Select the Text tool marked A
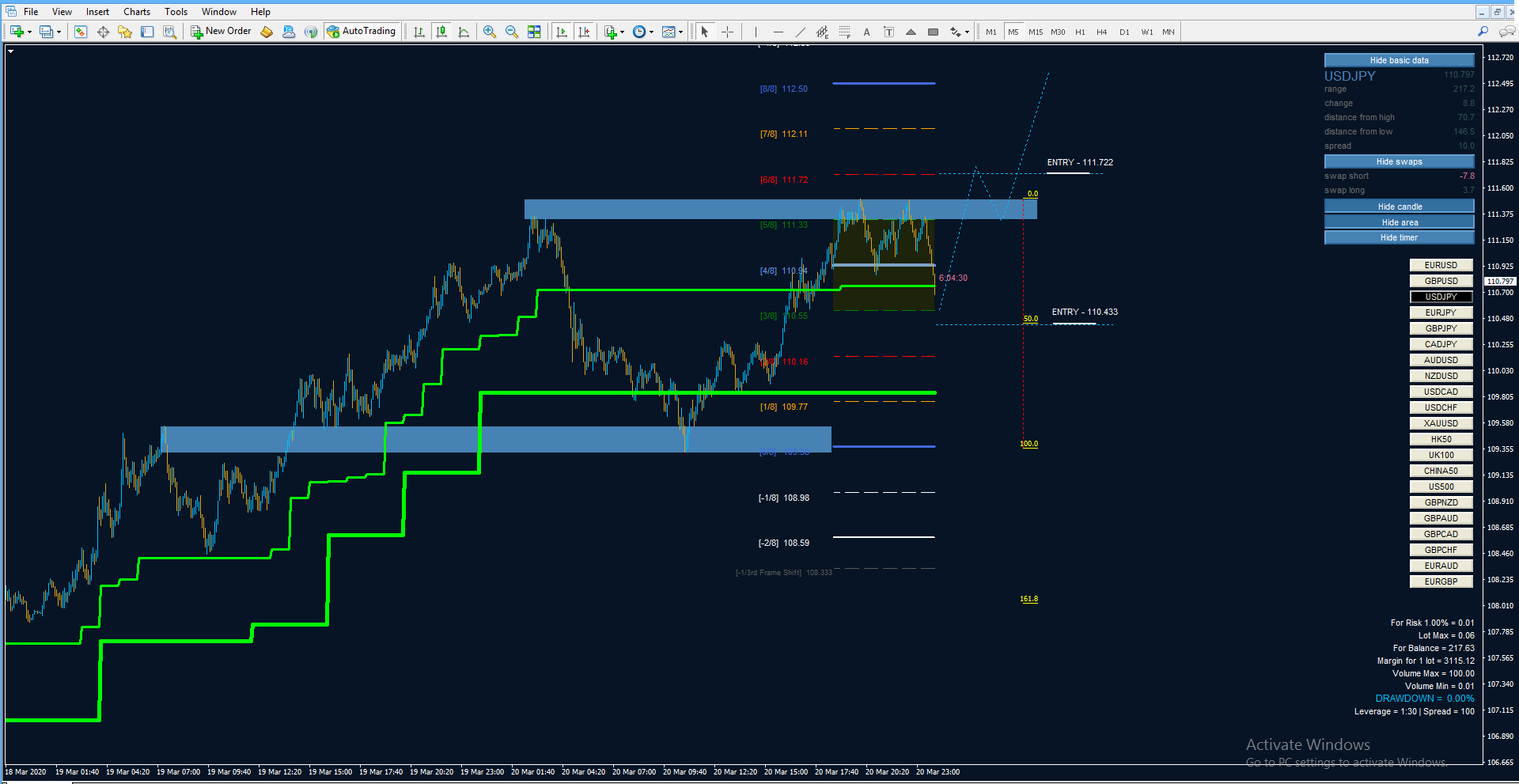Image resolution: width=1519 pixels, height=784 pixels. pos(866,32)
